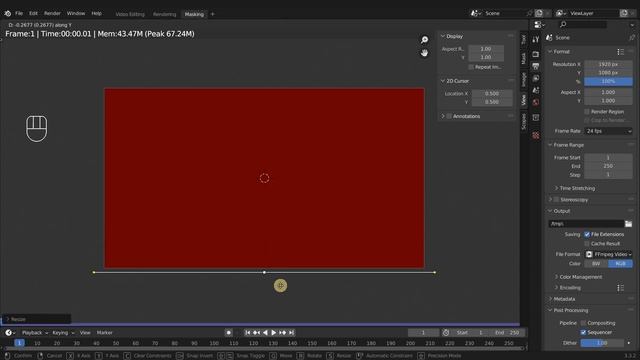Open the Help menu
This screenshot has height=360, width=640.
pos(96,13)
